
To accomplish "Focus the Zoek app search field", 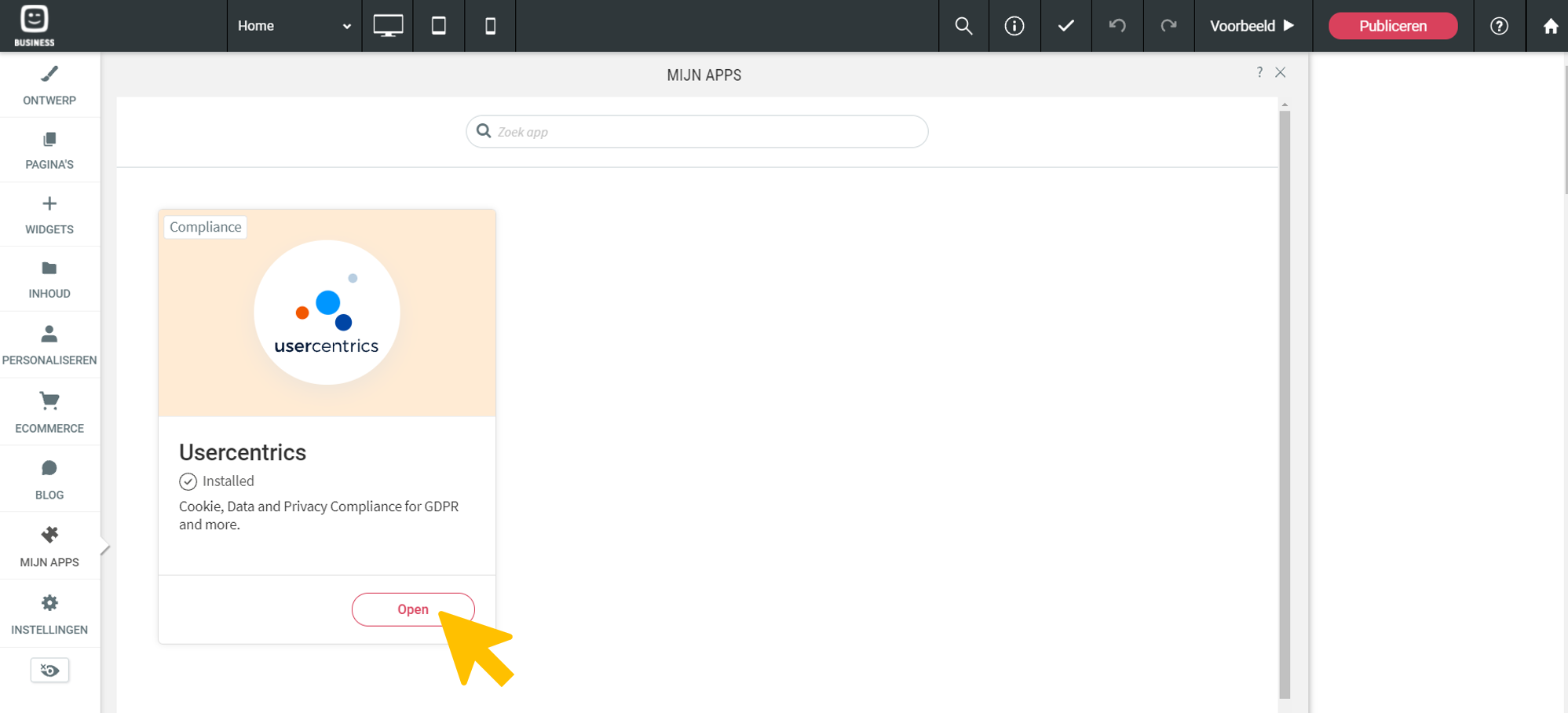I will [x=707, y=132].
